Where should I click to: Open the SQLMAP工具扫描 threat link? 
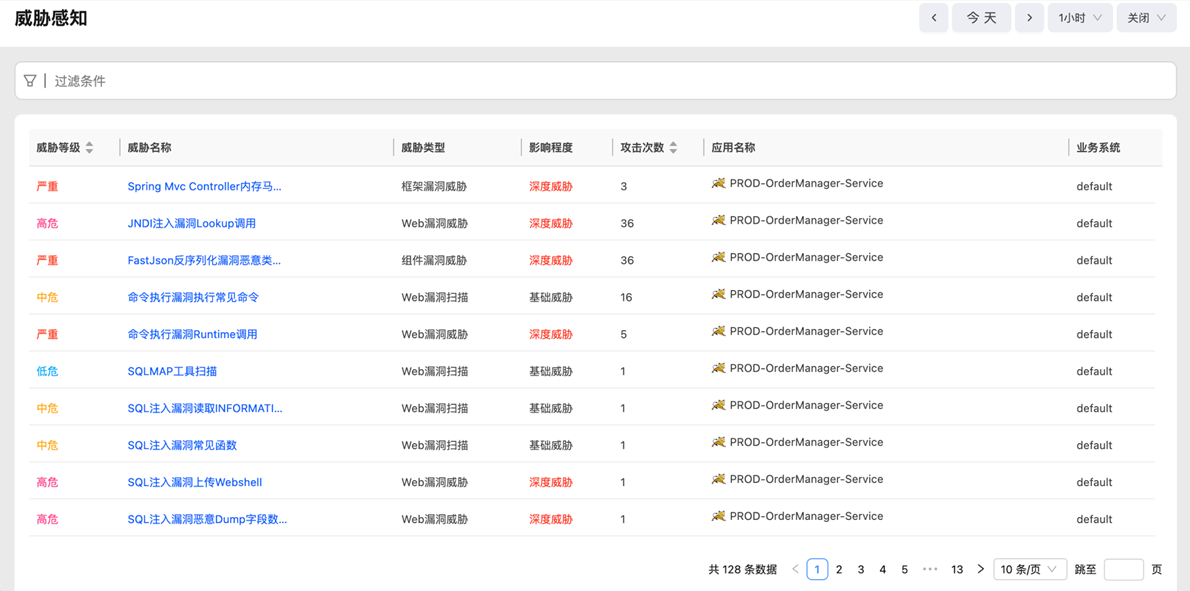point(172,371)
